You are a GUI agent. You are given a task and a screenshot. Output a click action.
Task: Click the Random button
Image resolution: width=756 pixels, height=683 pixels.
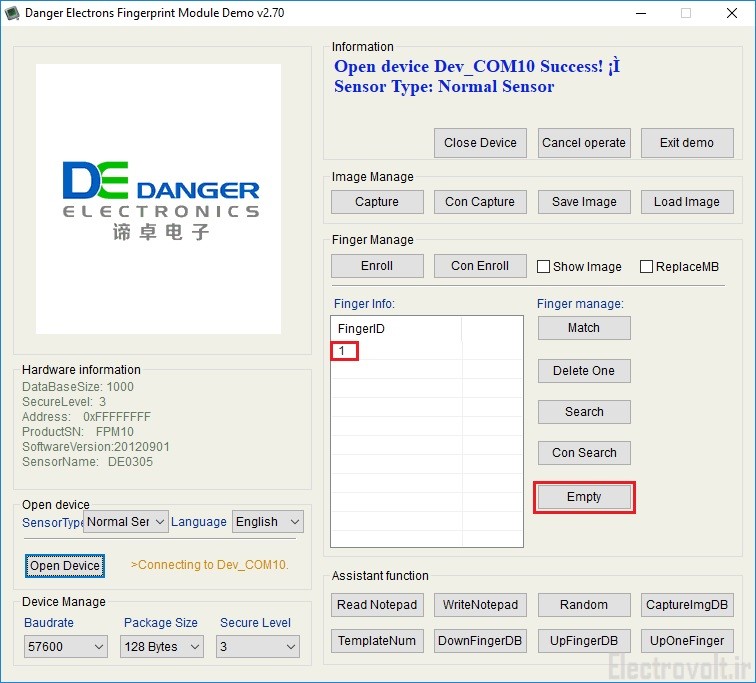(584, 604)
